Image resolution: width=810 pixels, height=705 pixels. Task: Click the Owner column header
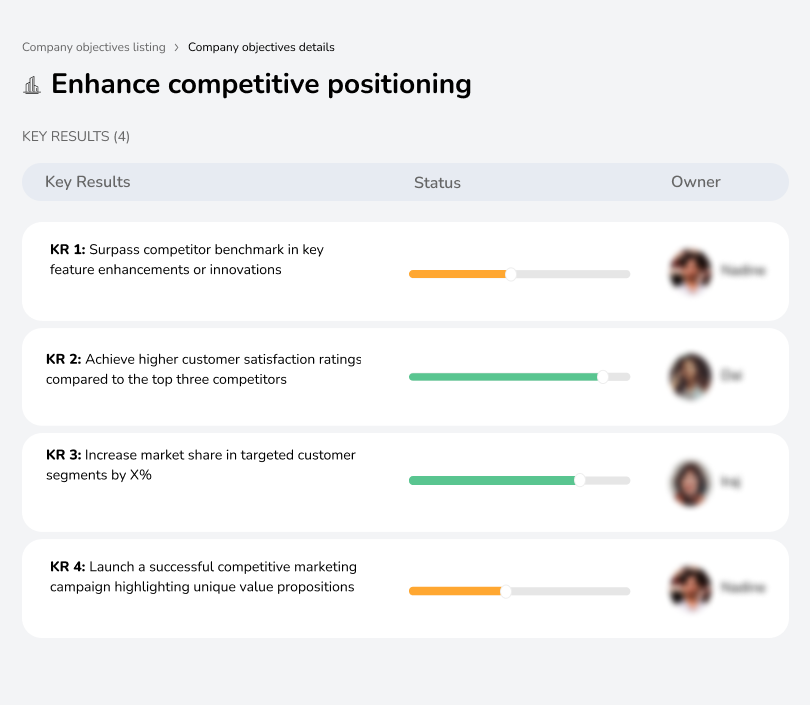tap(696, 182)
